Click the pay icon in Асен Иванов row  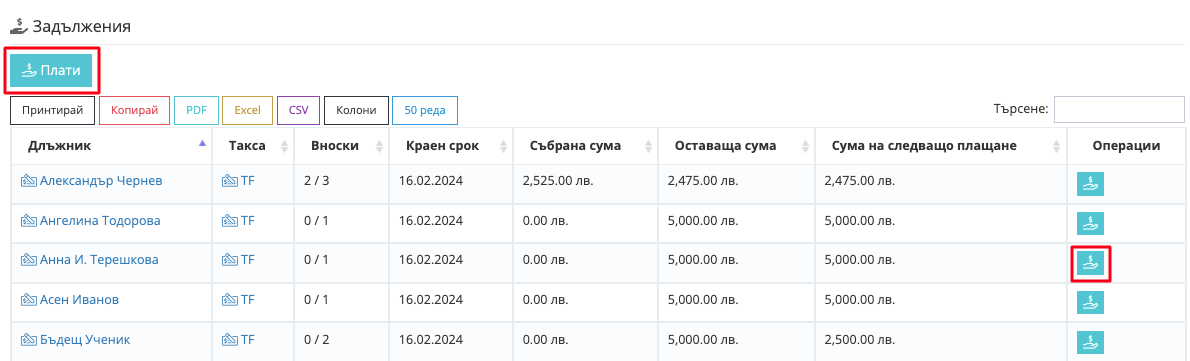(1091, 302)
